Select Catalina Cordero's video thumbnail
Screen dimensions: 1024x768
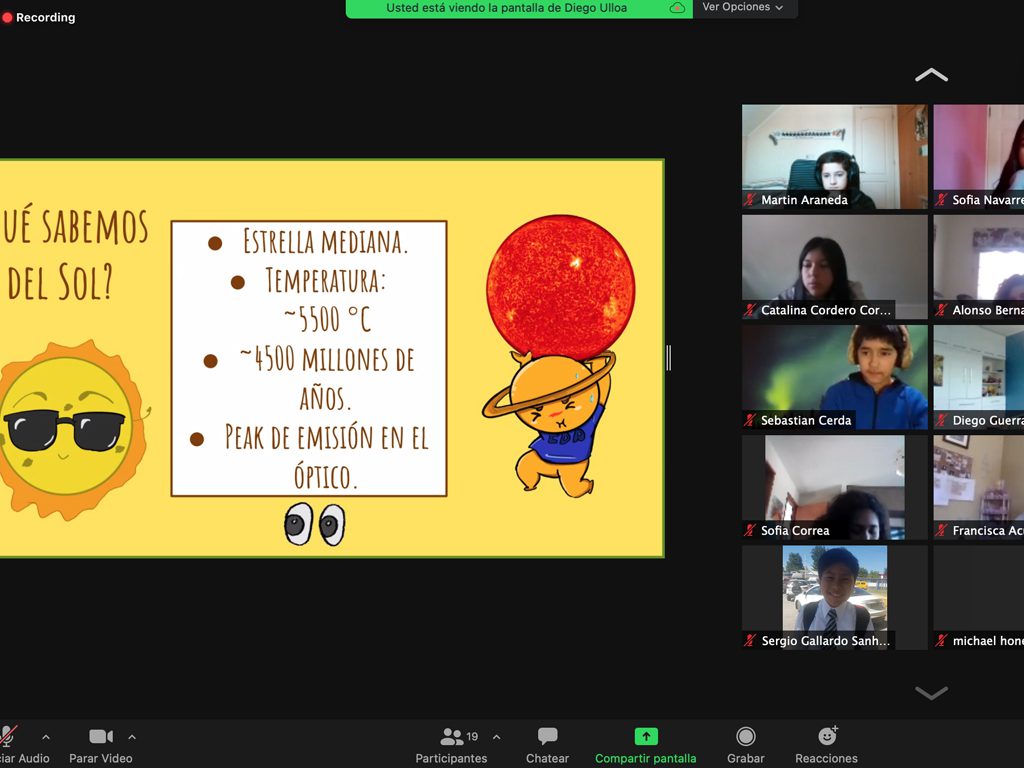tap(834, 267)
